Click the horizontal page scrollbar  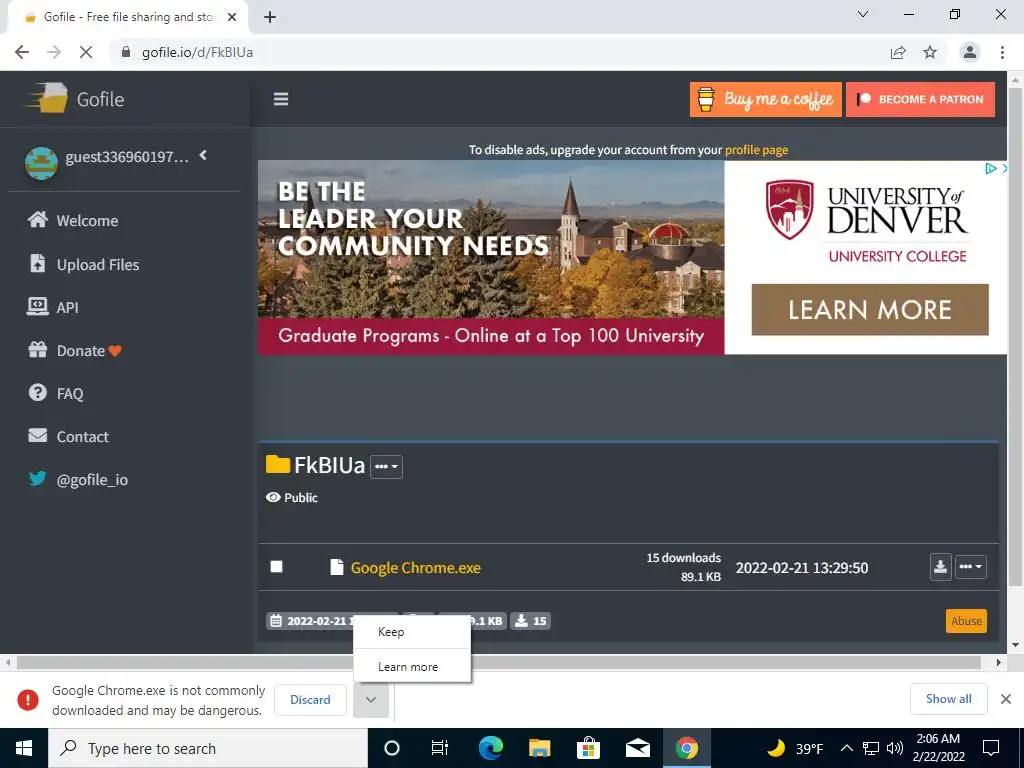[499, 662]
